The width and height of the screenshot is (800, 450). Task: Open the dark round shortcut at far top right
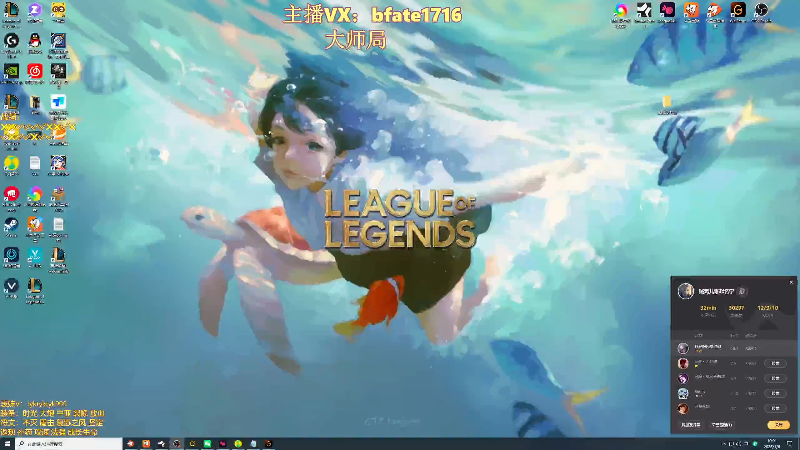pos(761,10)
